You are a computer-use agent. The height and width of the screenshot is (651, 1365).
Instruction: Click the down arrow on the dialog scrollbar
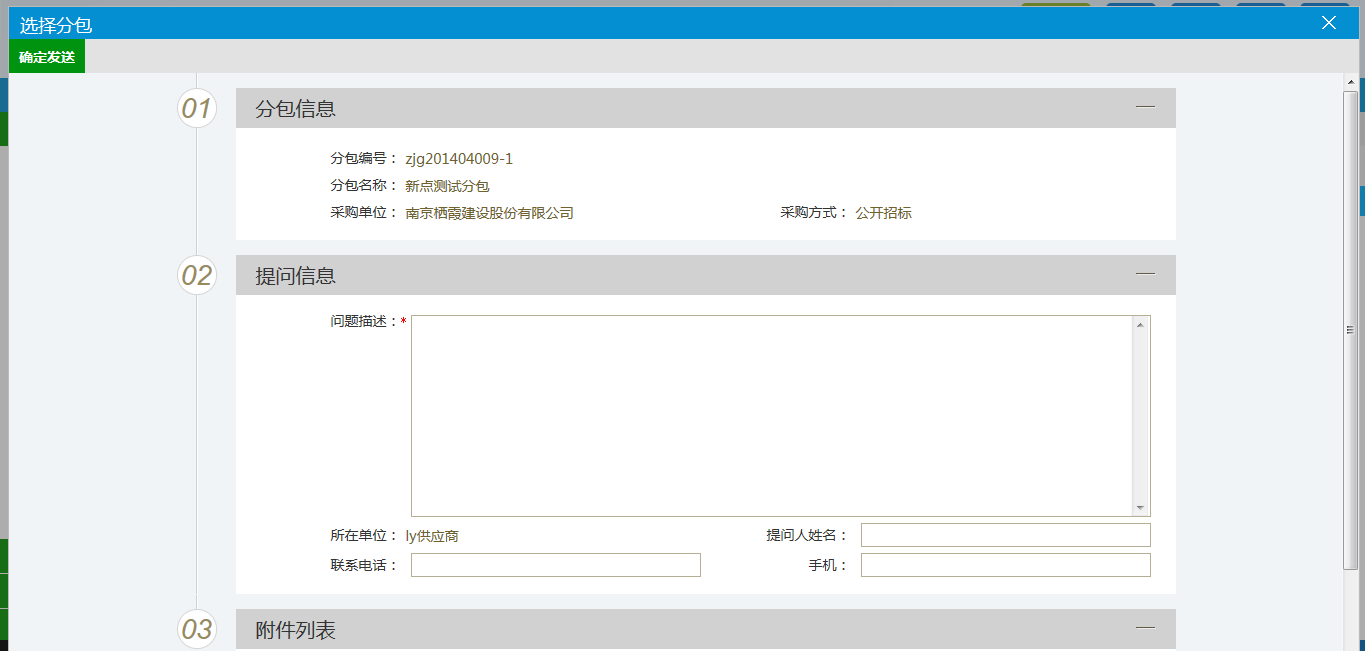[1352, 643]
